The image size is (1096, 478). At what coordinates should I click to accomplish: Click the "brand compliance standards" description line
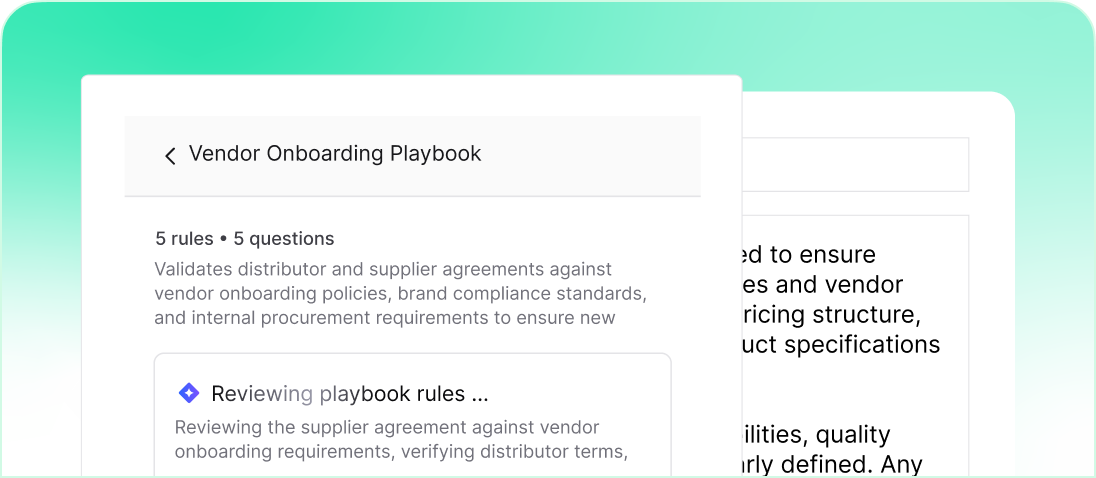400,294
